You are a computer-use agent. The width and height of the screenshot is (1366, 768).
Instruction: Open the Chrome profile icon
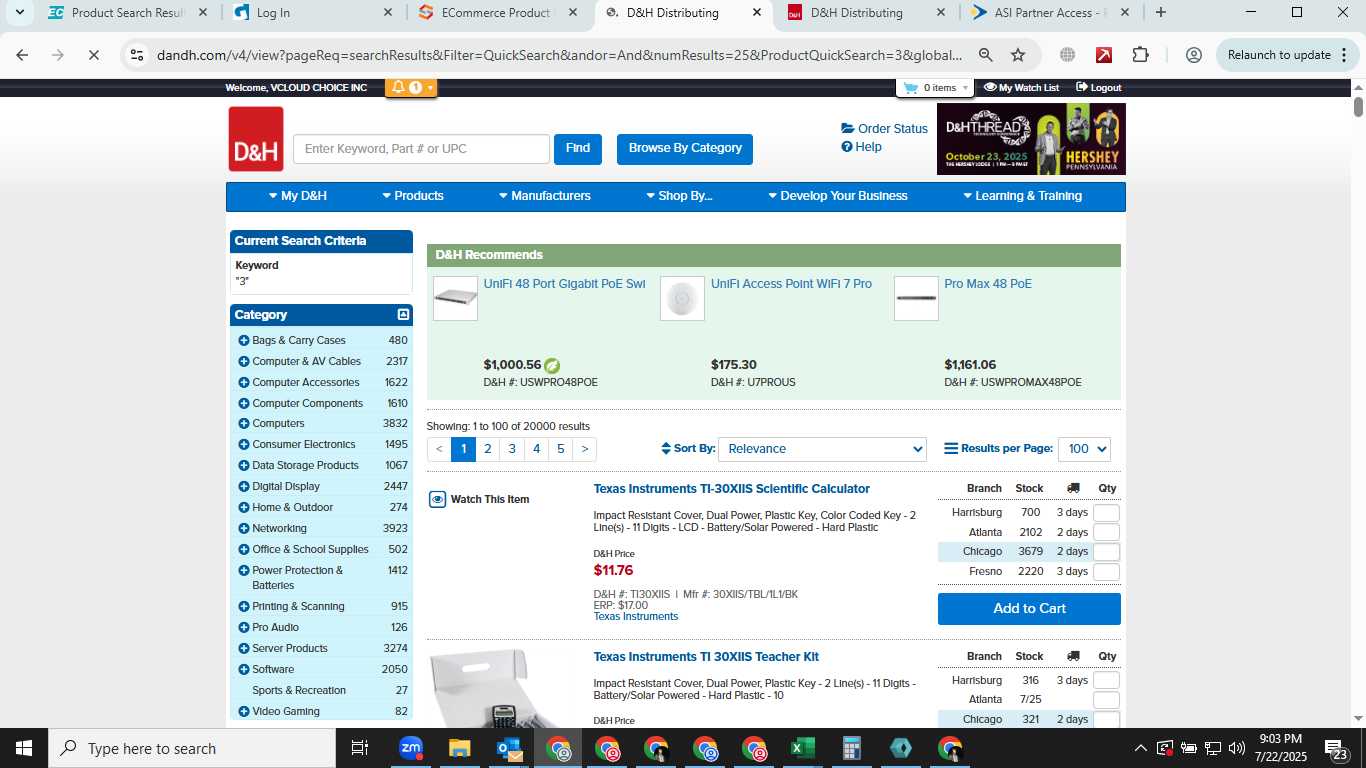coord(1193,55)
